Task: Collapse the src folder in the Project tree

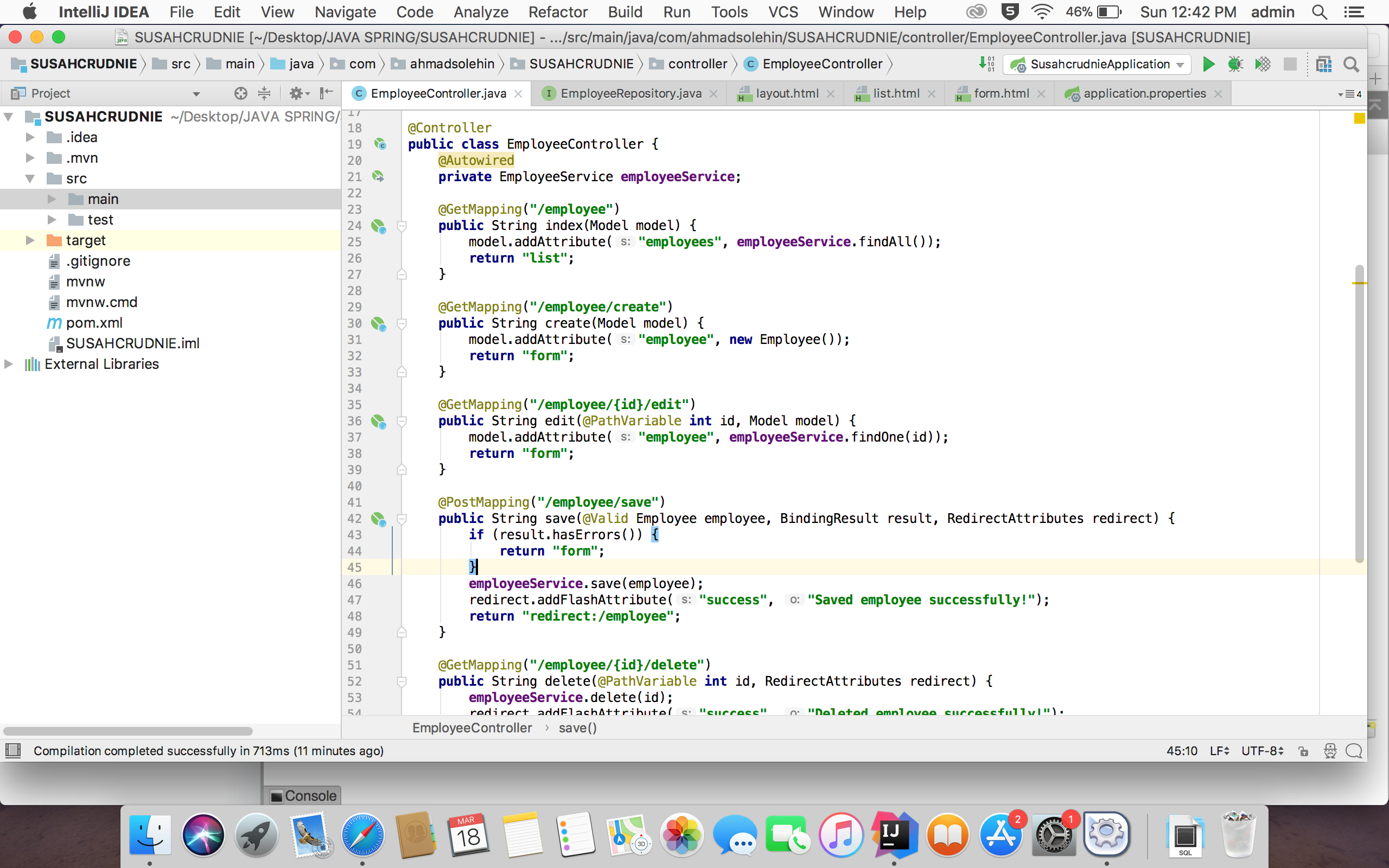Action: click(30, 178)
